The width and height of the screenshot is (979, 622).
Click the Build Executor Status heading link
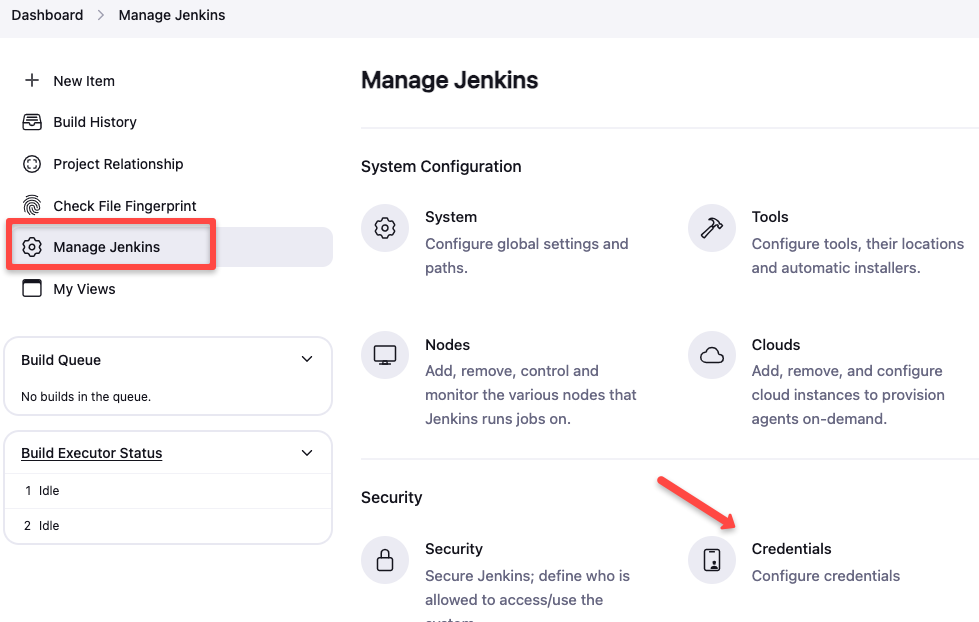tap(91, 452)
